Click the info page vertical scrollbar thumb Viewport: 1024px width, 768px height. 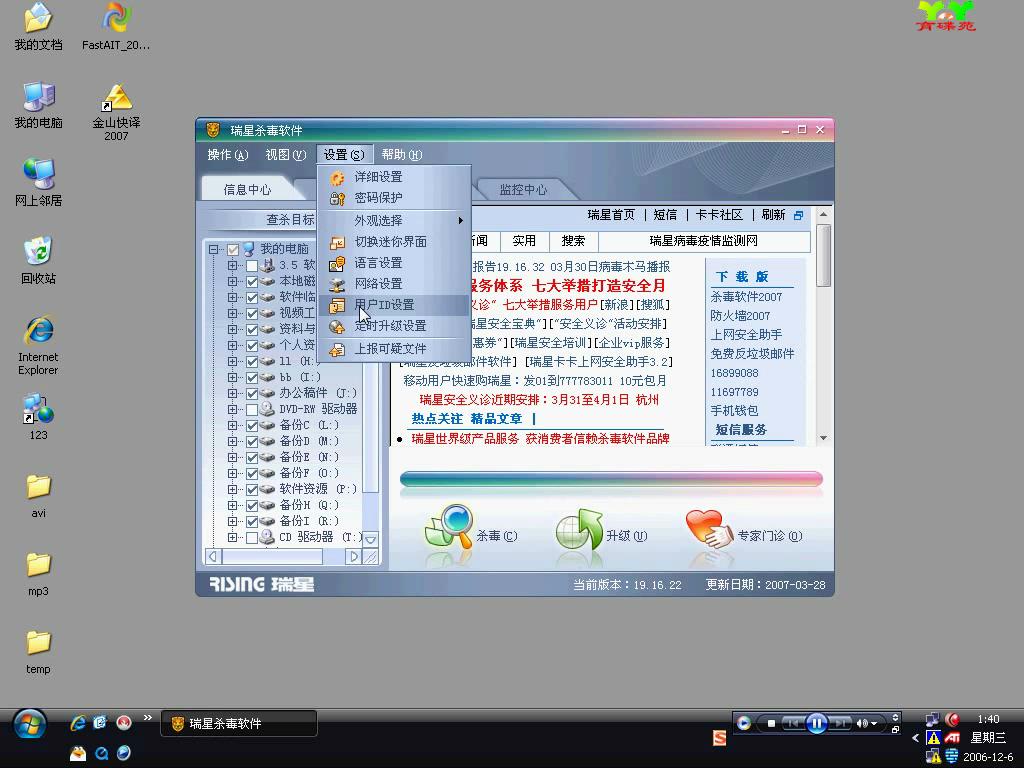click(824, 255)
